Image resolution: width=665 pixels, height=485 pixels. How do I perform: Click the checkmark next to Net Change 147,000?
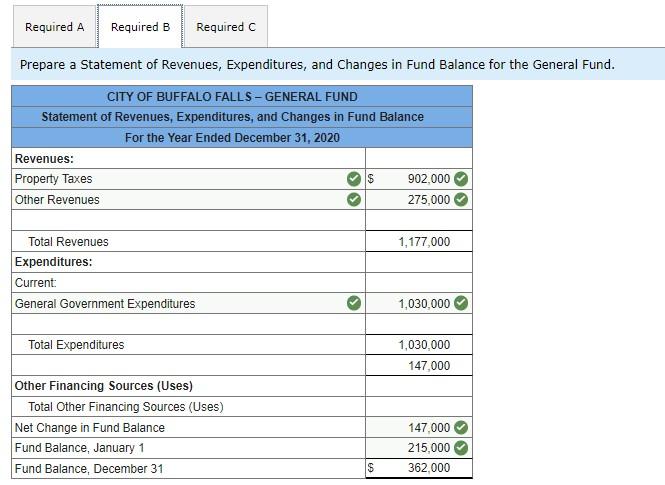(x=461, y=427)
